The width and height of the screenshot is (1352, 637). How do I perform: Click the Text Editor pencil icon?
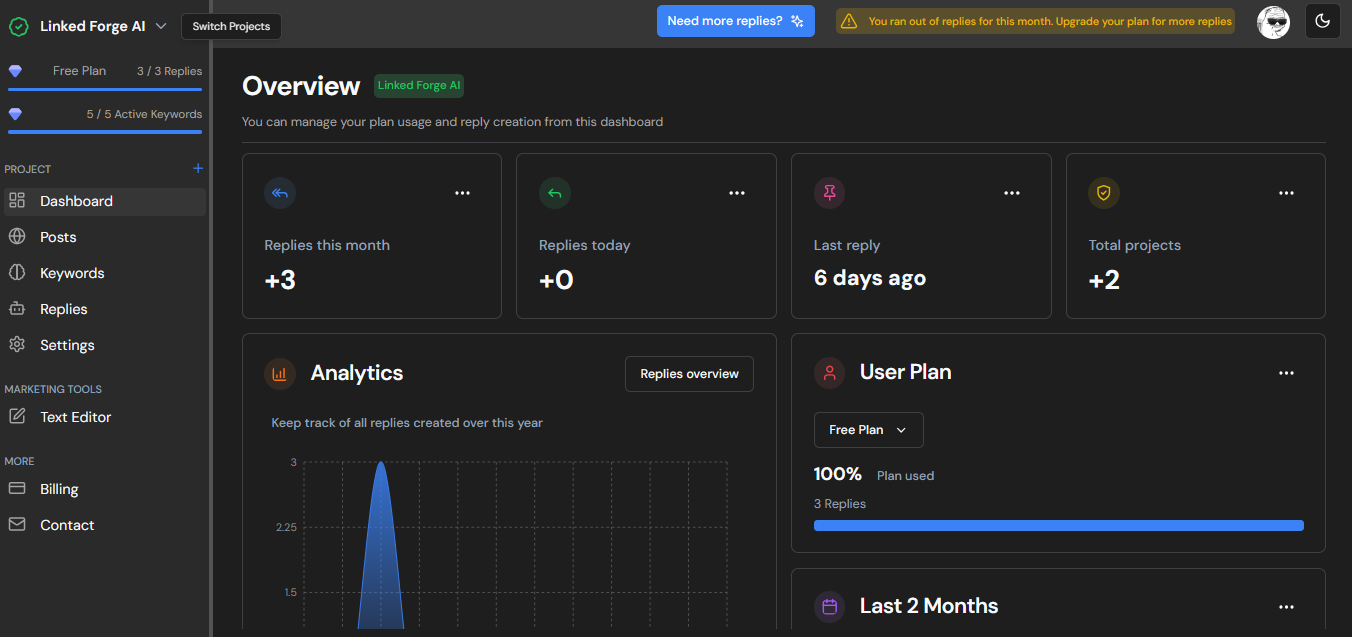[x=17, y=417]
